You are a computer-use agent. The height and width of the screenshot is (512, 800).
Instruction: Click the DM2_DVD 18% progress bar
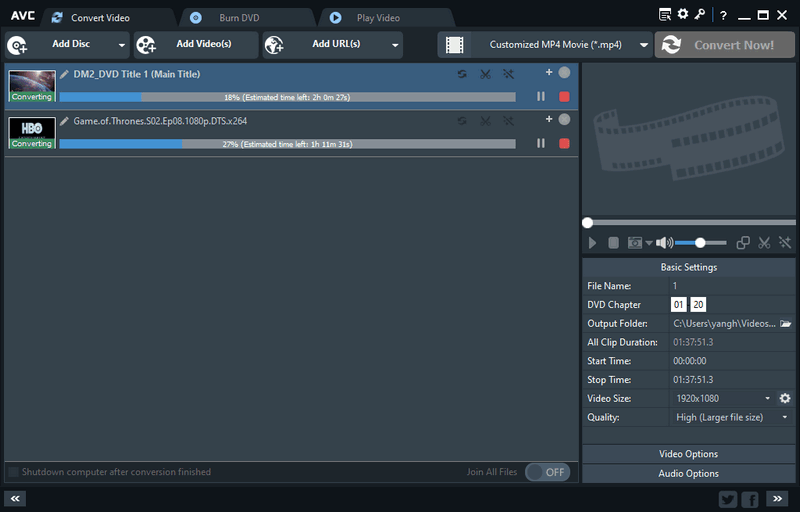288,97
